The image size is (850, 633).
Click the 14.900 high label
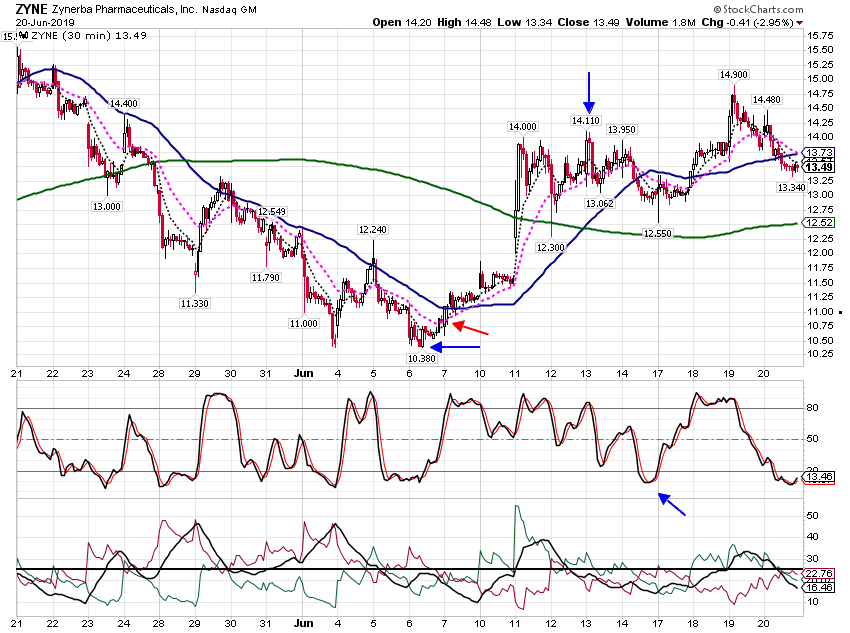coord(733,75)
